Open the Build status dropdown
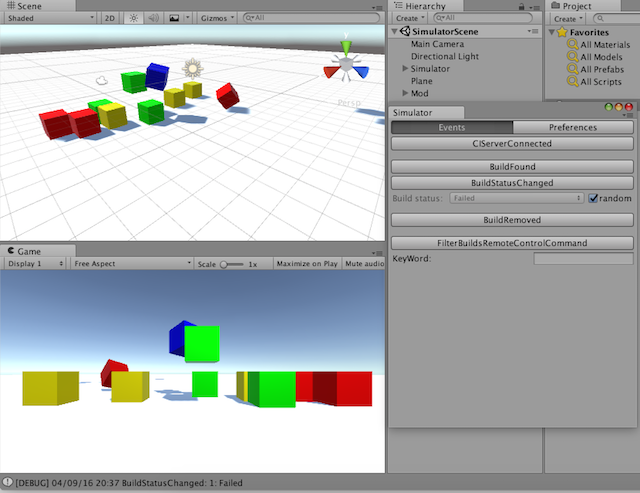The height and width of the screenshot is (493, 640). pos(517,198)
